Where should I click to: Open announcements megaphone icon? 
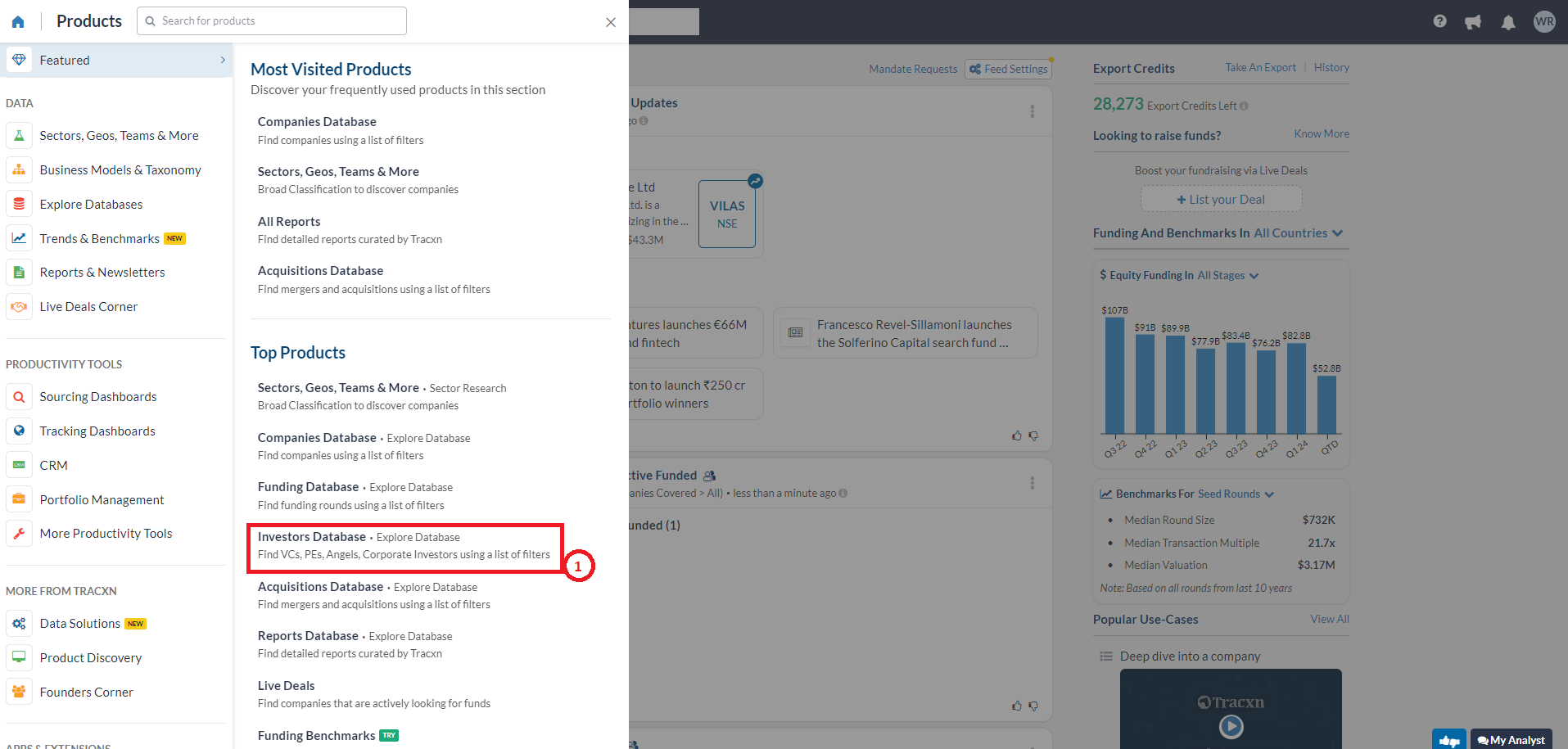point(1473,22)
